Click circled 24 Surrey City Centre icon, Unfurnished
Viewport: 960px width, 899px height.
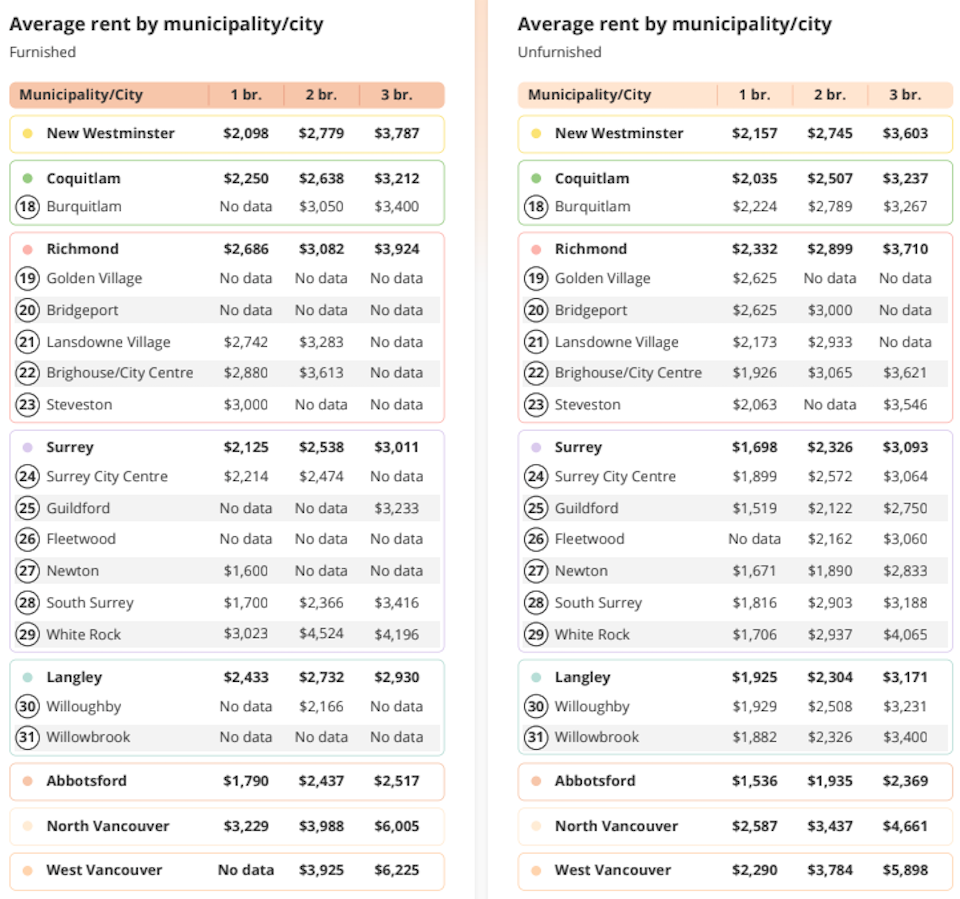coord(536,476)
